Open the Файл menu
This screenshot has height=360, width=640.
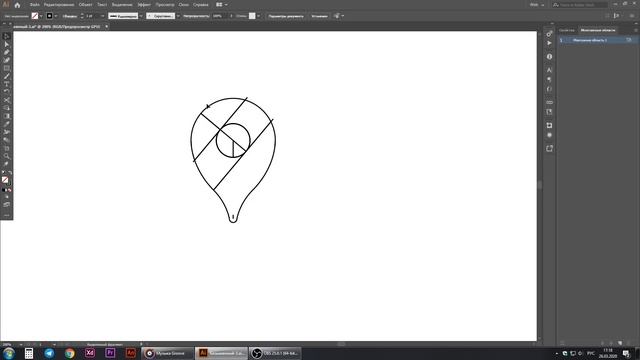(35, 5)
